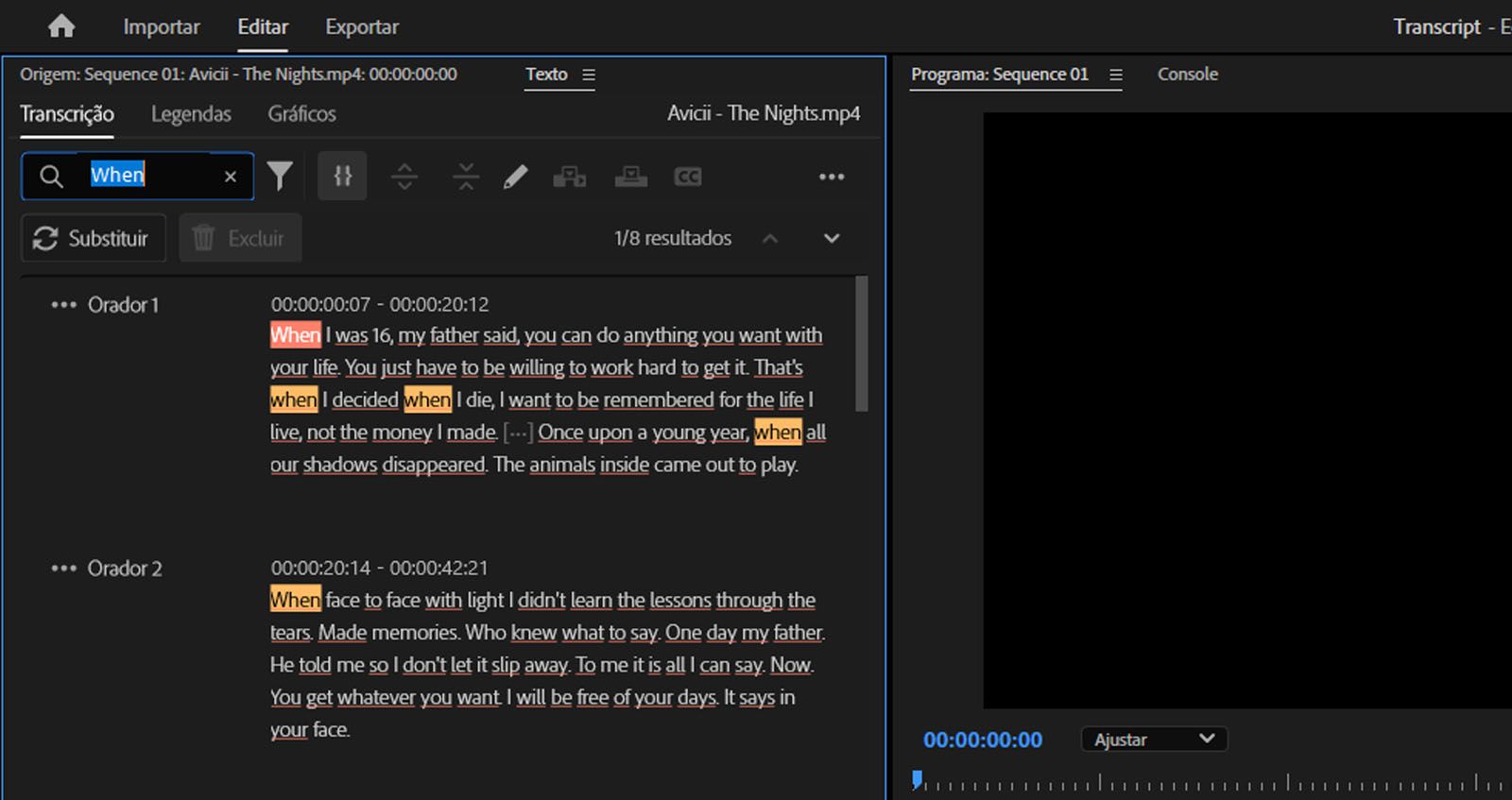The height and width of the screenshot is (800, 1512).
Task: Go to previous search result arrow
Action: click(x=770, y=238)
